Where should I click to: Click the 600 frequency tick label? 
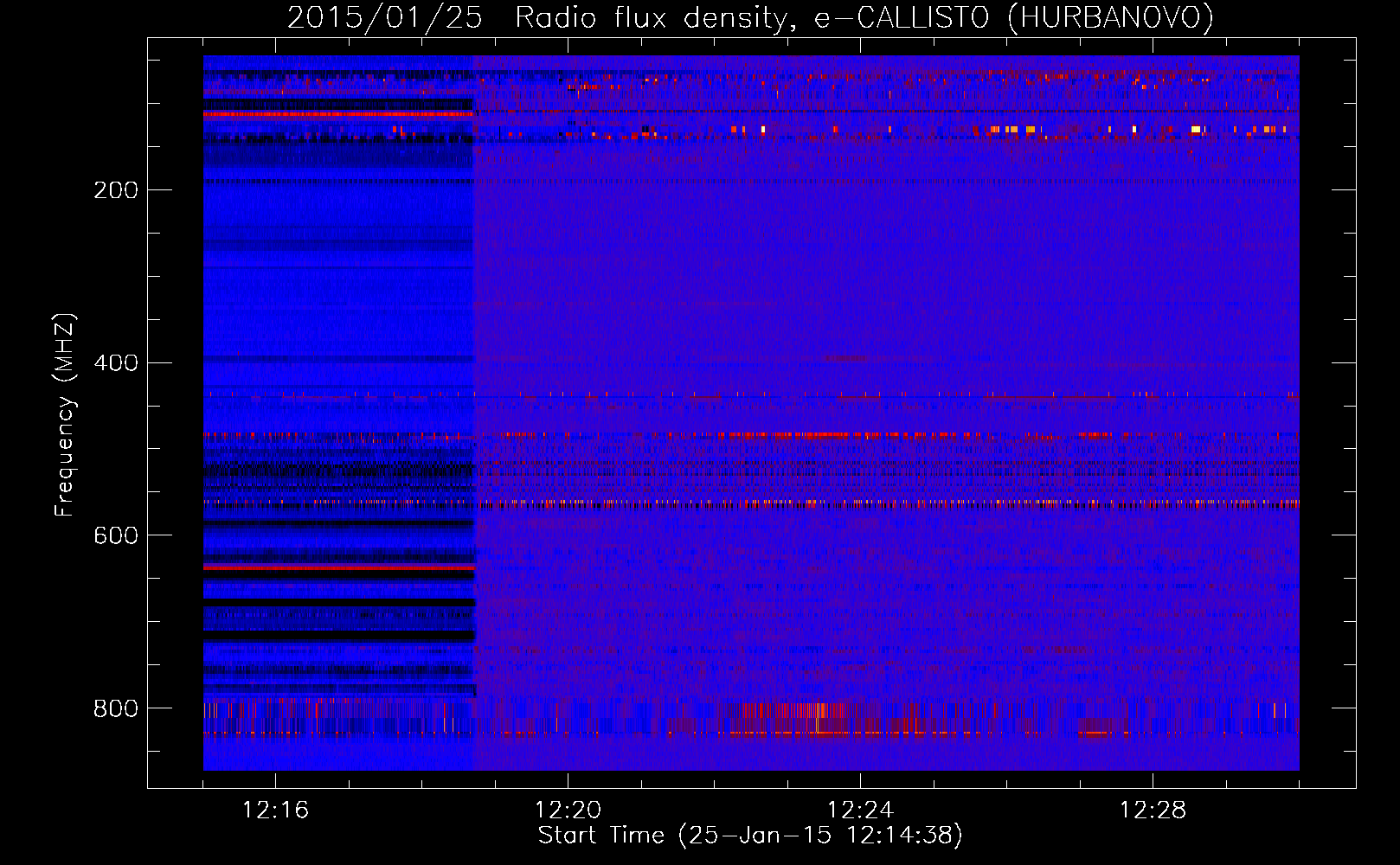coord(116,536)
